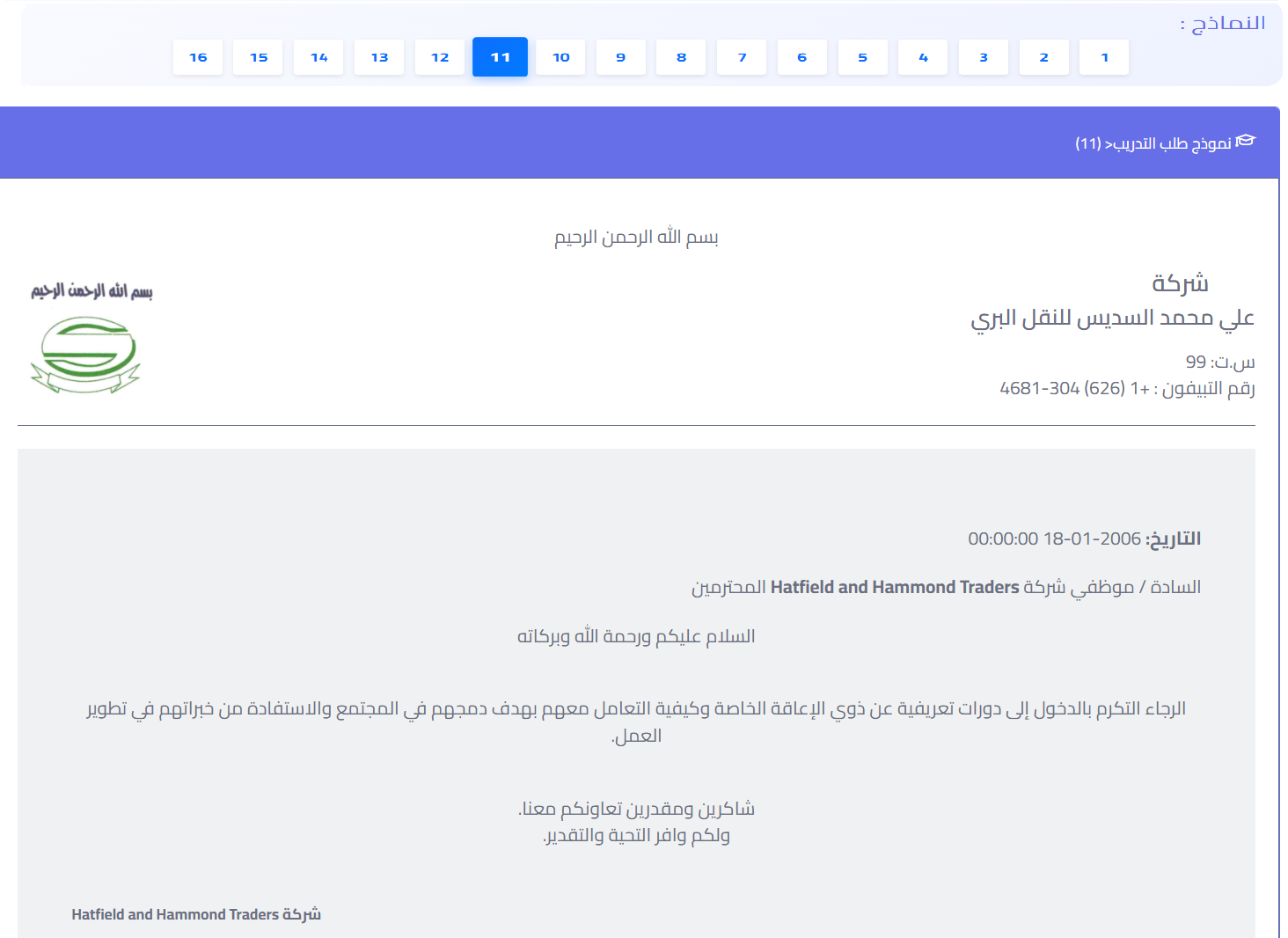Select form number 9
1288x938 pixels.
coord(620,57)
